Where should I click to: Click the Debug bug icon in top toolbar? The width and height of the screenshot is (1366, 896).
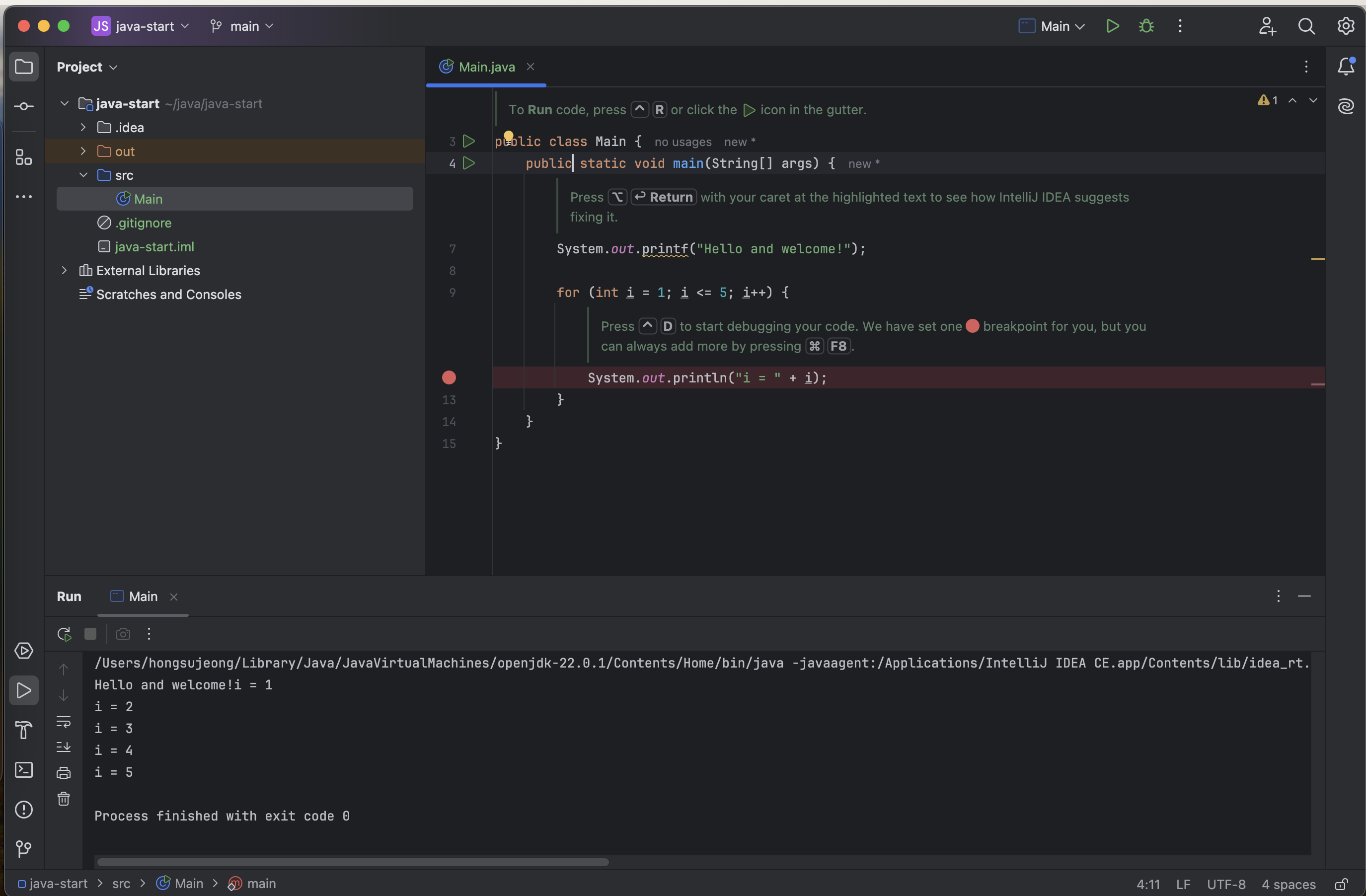tap(1146, 26)
